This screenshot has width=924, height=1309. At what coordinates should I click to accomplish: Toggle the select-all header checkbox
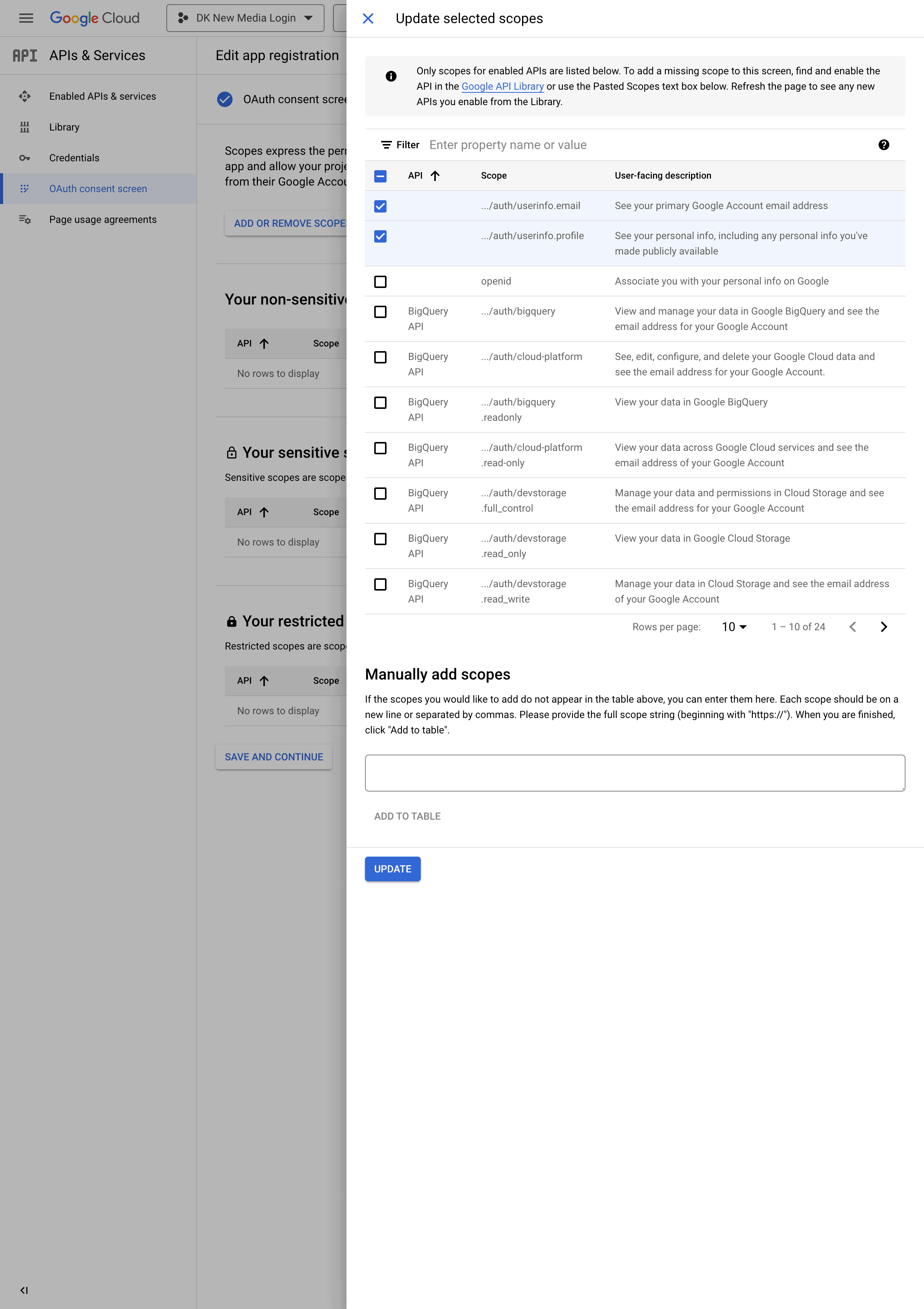(x=380, y=176)
